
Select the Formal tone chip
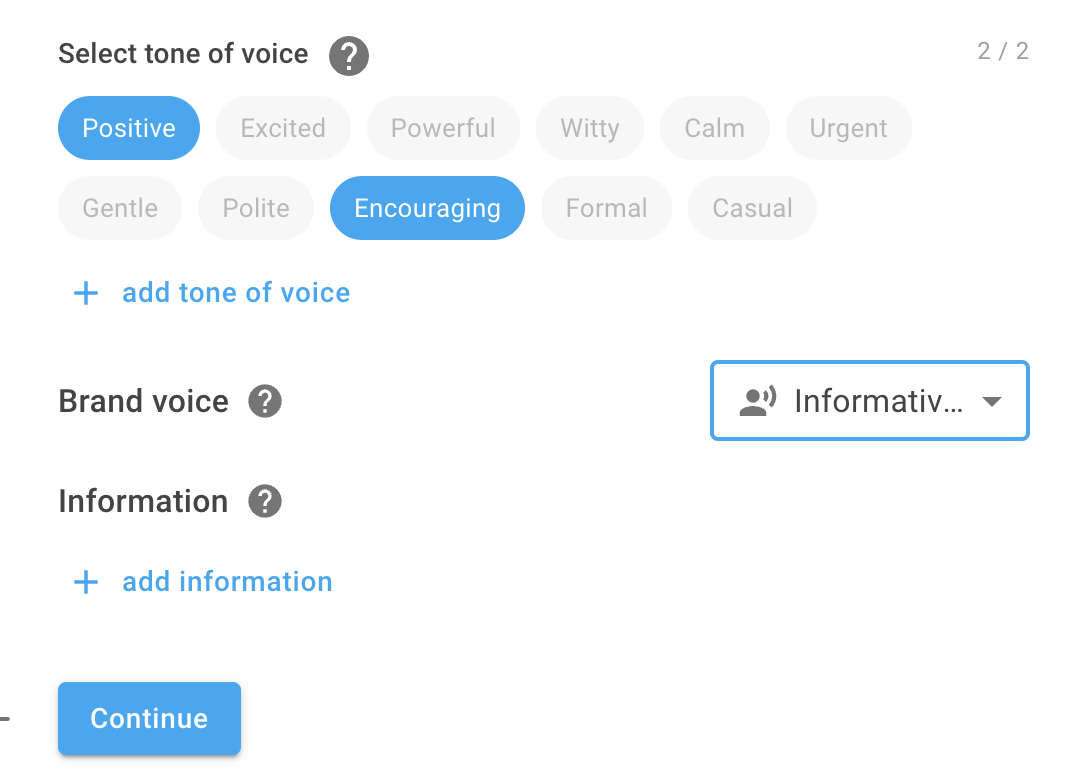(x=606, y=208)
